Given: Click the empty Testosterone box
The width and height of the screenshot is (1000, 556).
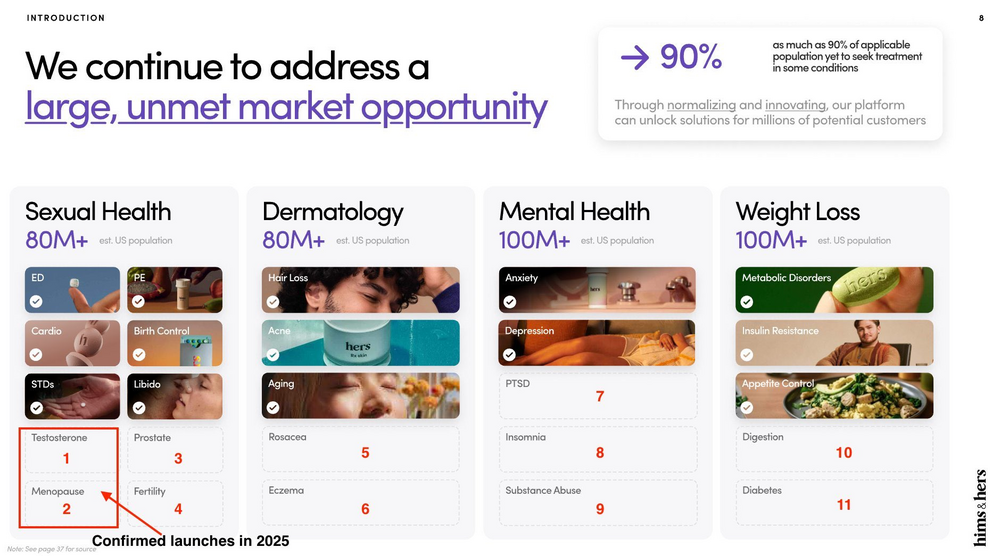Looking at the screenshot, I should 69,449.
